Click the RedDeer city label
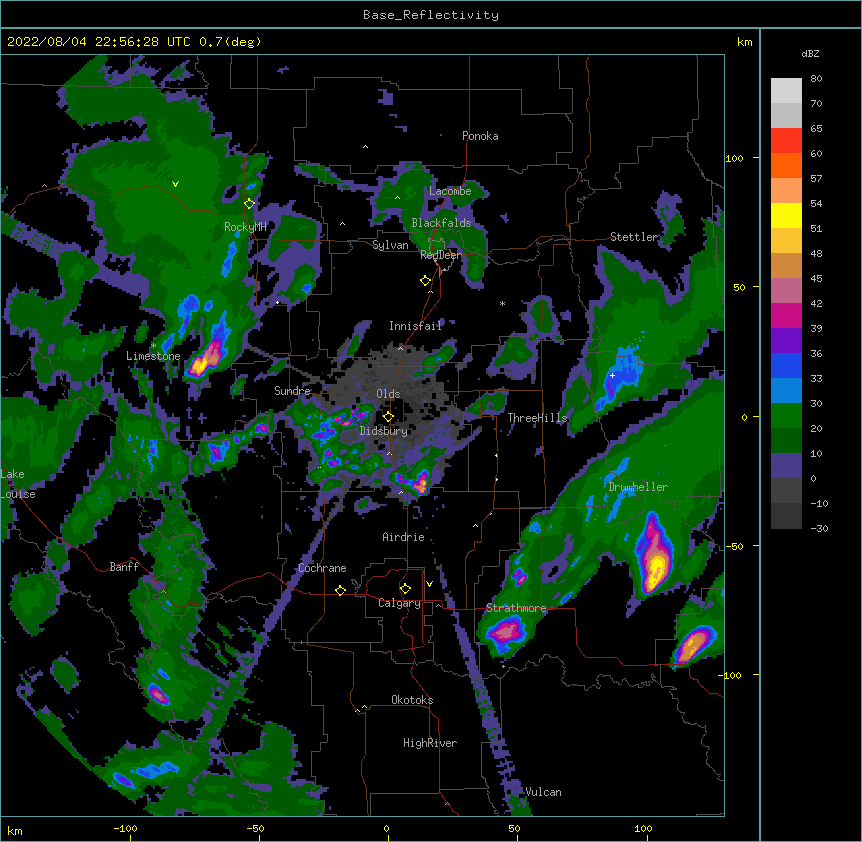This screenshot has height=842, width=862. pyautogui.click(x=441, y=255)
